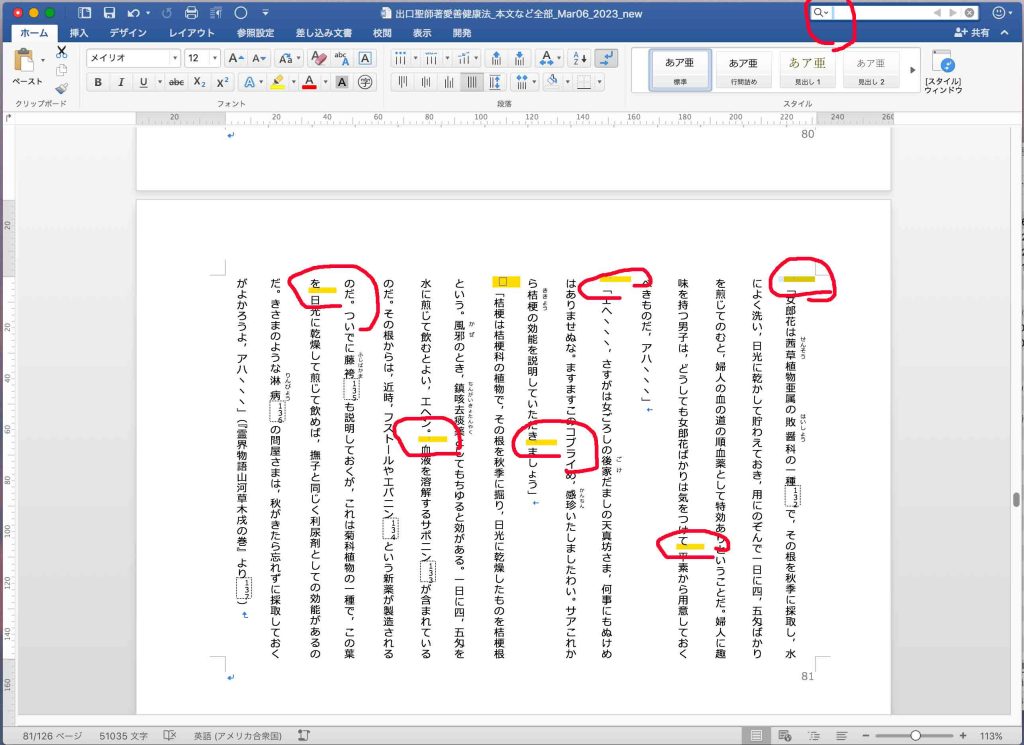Viewport: 1024px width, 745px height.
Task: Decrease font size with A▼ icon
Action: click(x=259, y=58)
